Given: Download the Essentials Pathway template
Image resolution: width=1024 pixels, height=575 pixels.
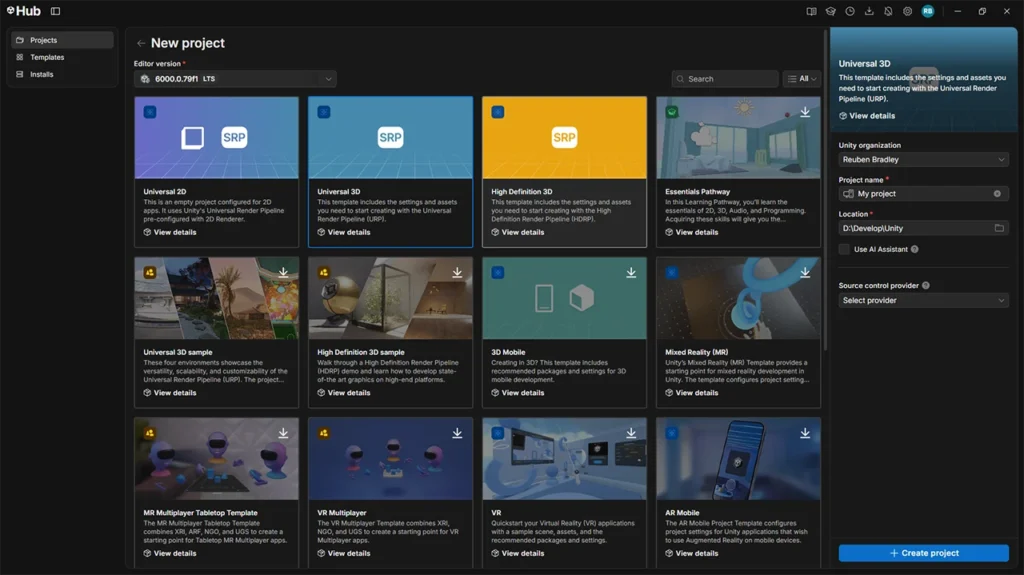Looking at the screenshot, I should click(x=805, y=112).
